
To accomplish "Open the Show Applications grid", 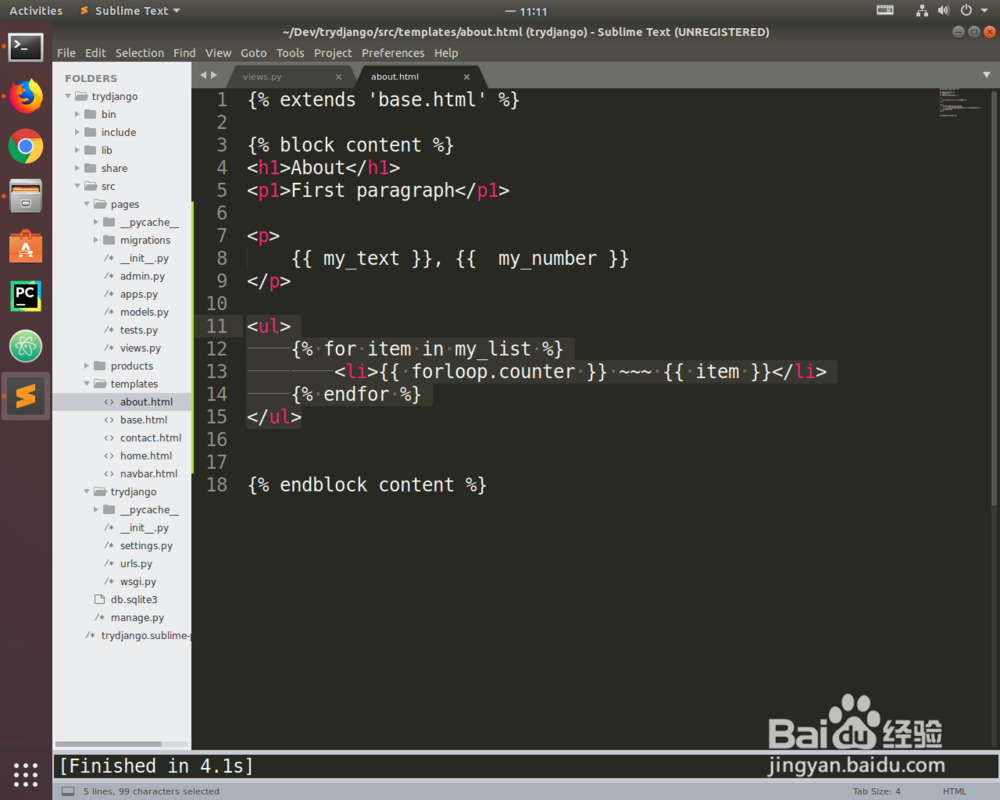I will [x=26, y=774].
